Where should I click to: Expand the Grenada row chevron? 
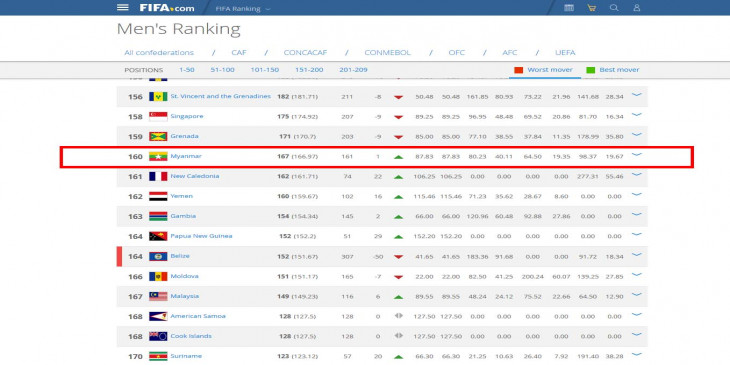[636, 135]
